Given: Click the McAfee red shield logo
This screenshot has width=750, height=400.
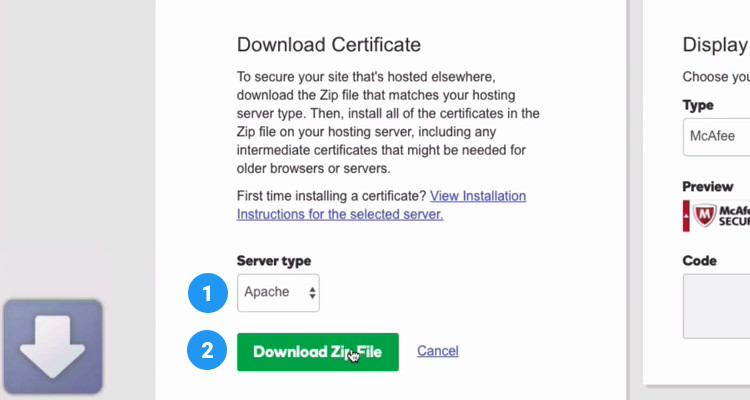Looking at the screenshot, I should coord(705,216).
